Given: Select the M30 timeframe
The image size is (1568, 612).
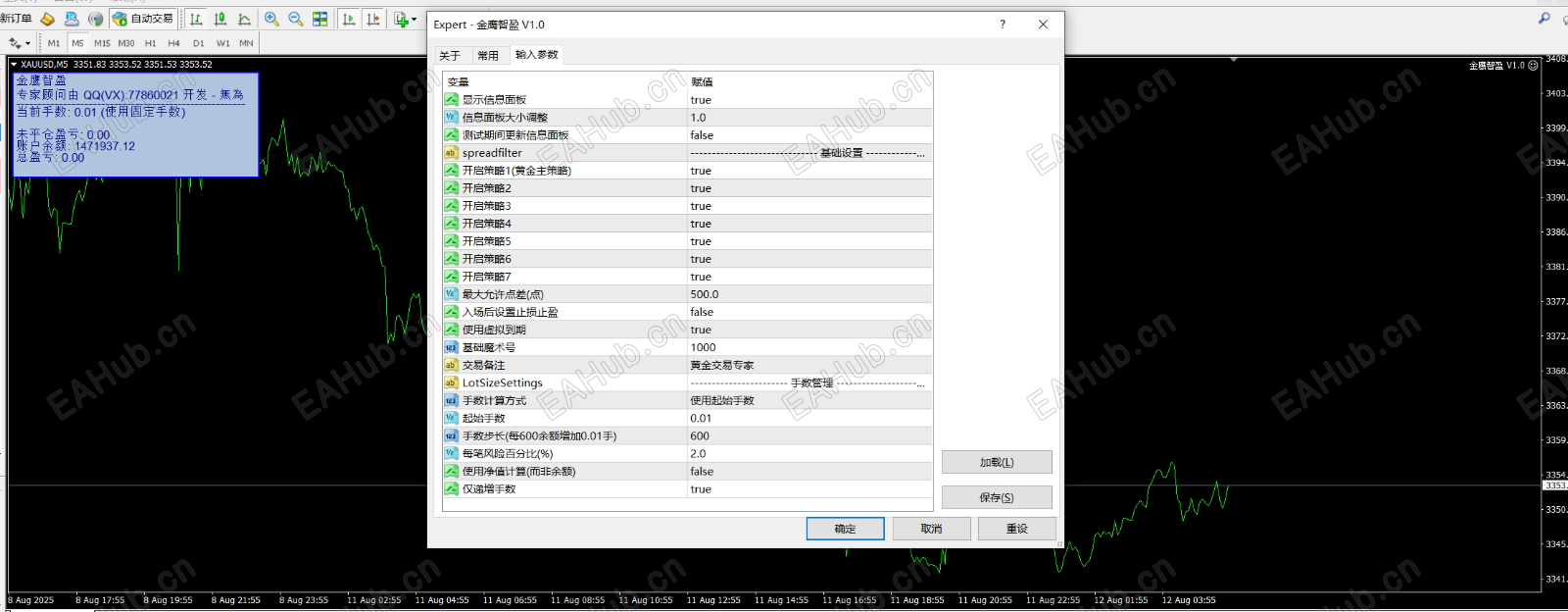Looking at the screenshot, I should [126, 43].
